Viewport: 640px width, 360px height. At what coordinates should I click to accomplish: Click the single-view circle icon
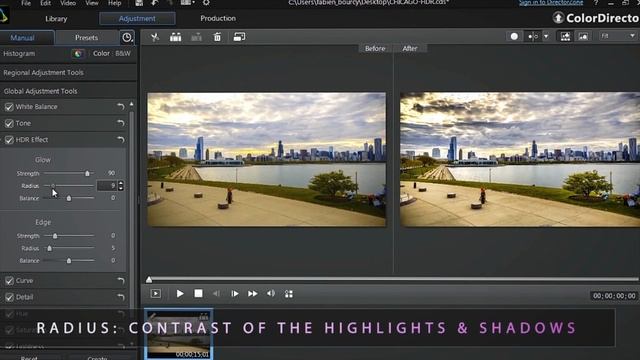[514, 36]
